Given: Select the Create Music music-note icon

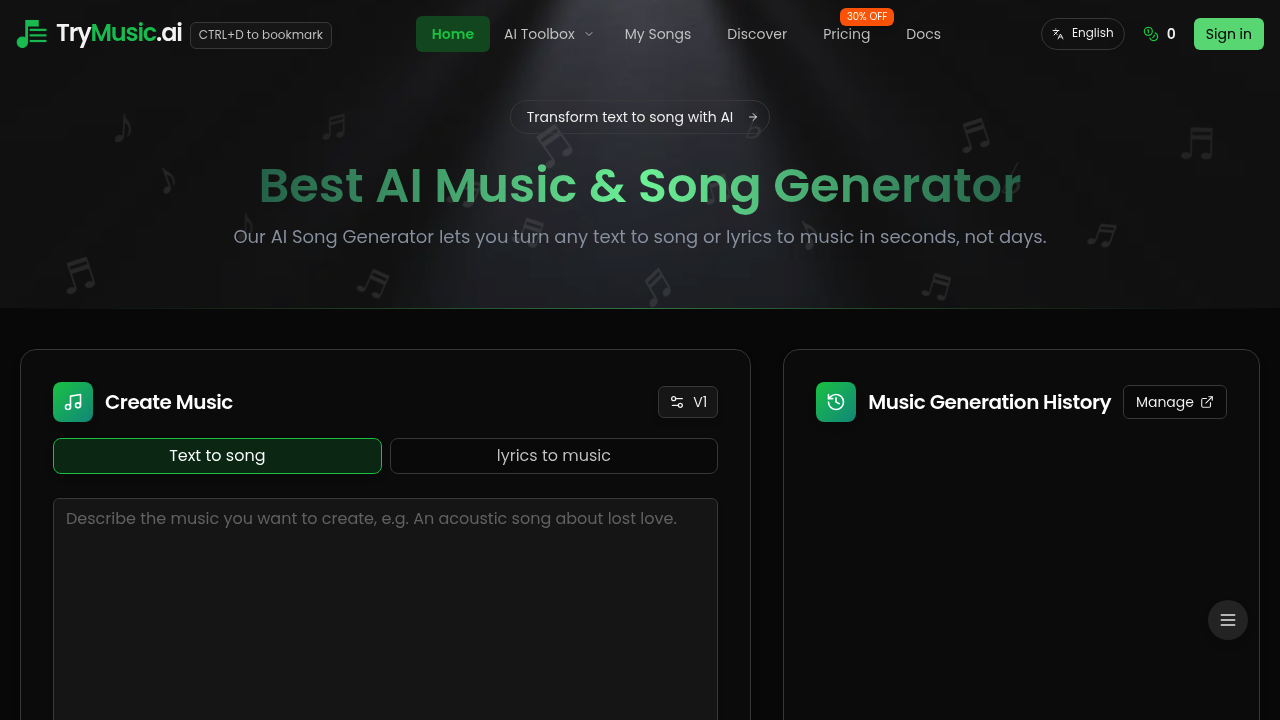Looking at the screenshot, I should pyautogui.click(x=72, y=402).
